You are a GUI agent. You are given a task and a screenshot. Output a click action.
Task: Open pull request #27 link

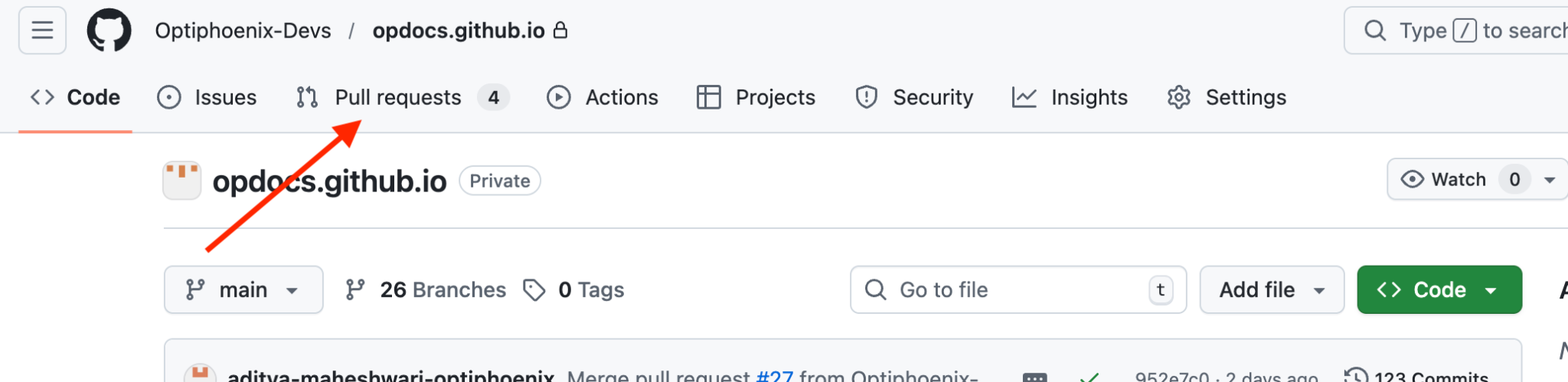(x=774, y=376)
